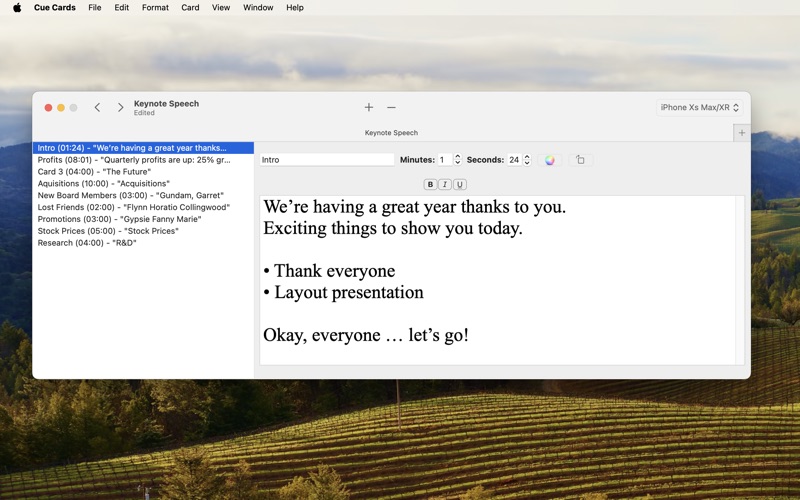
Task: Click the line "Okay, everyone … let's go!"
Action: (366, 335)
